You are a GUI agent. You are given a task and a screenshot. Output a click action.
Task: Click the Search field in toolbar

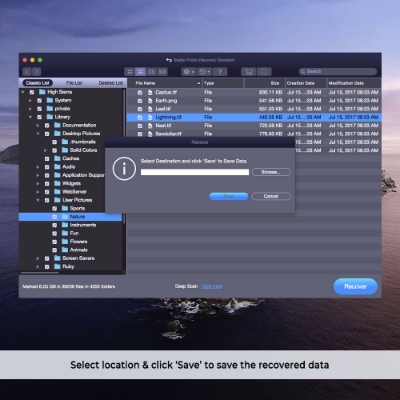[338, 72]
